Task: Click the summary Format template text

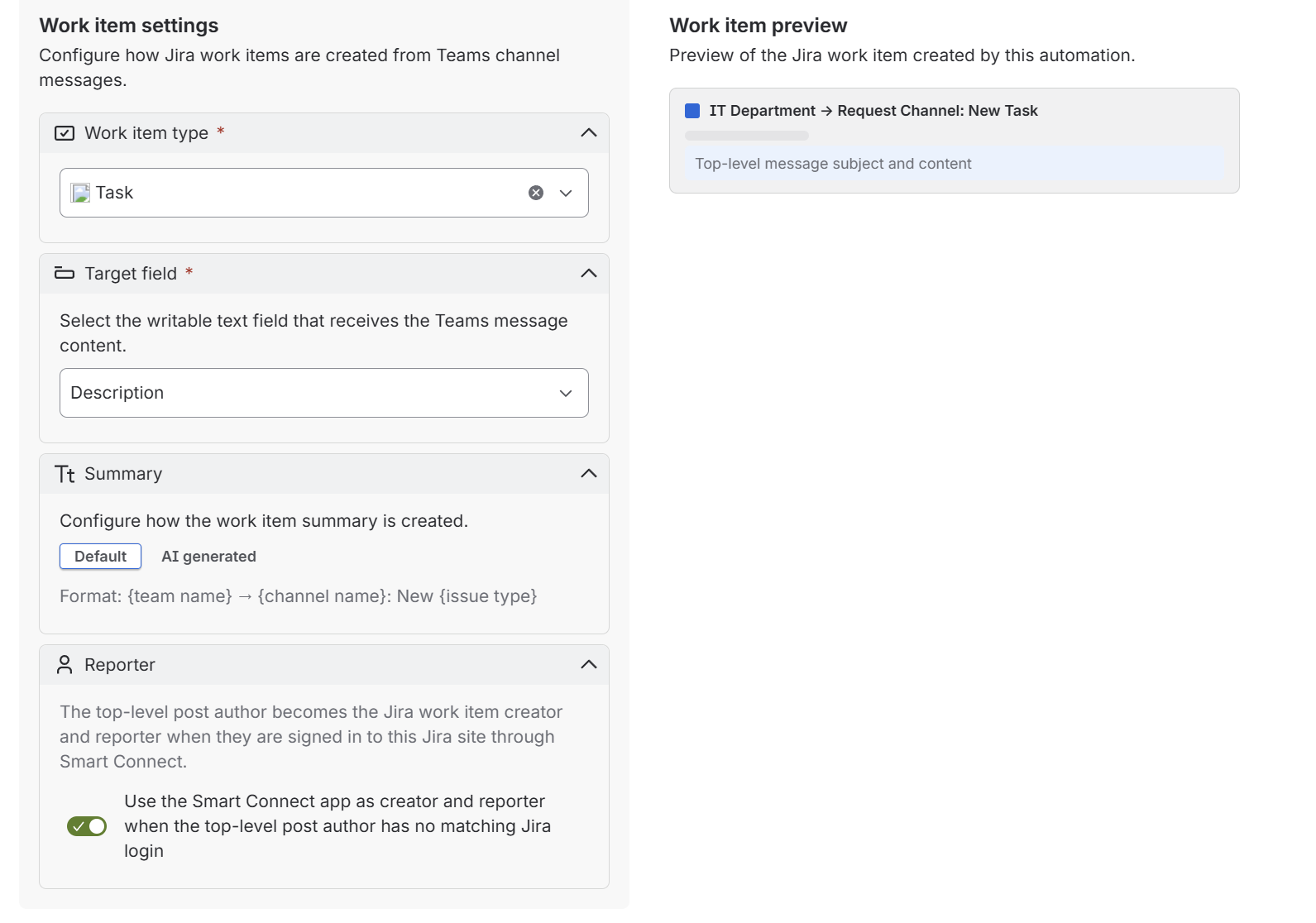Action: pyautogui.click(x=299, y=596)
